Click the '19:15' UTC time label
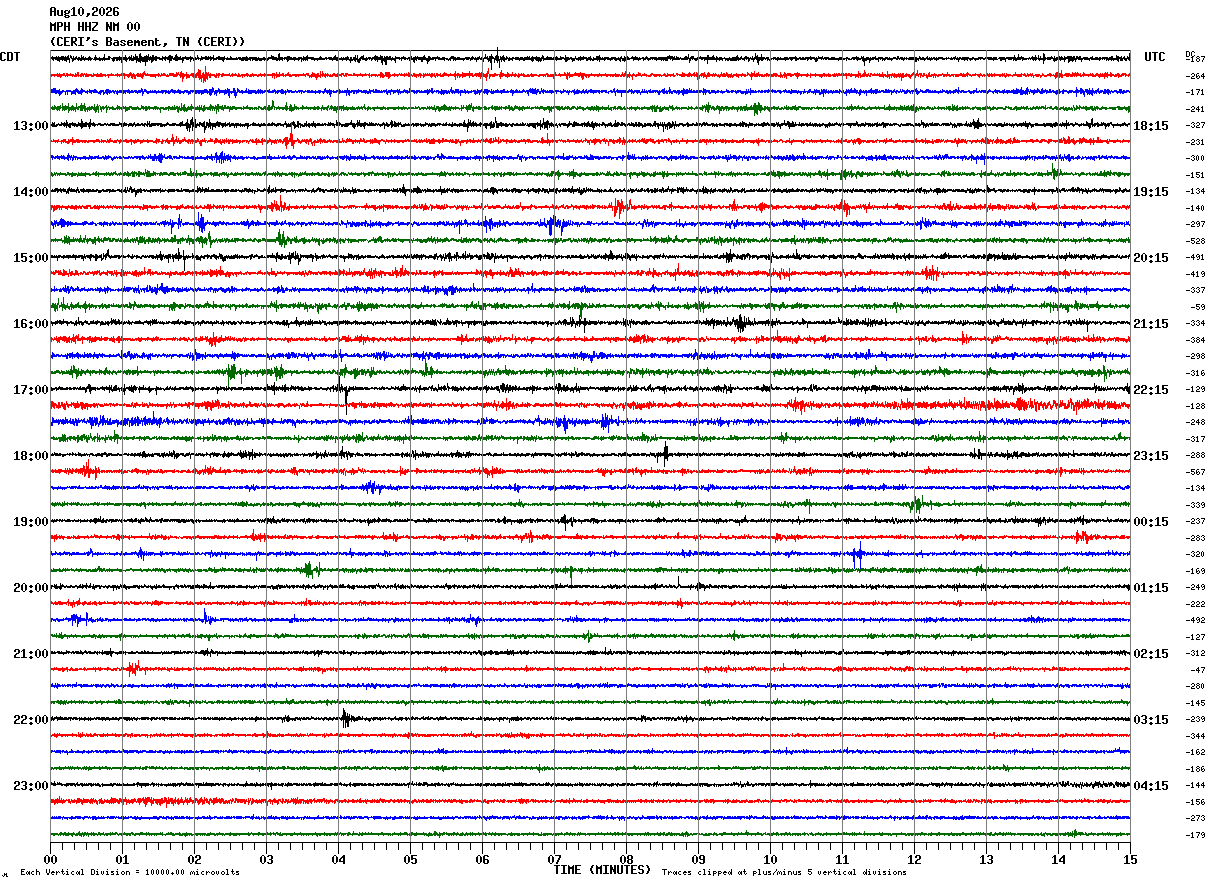The height and width of the screenshot is (886, 1210). point(1151,192)
